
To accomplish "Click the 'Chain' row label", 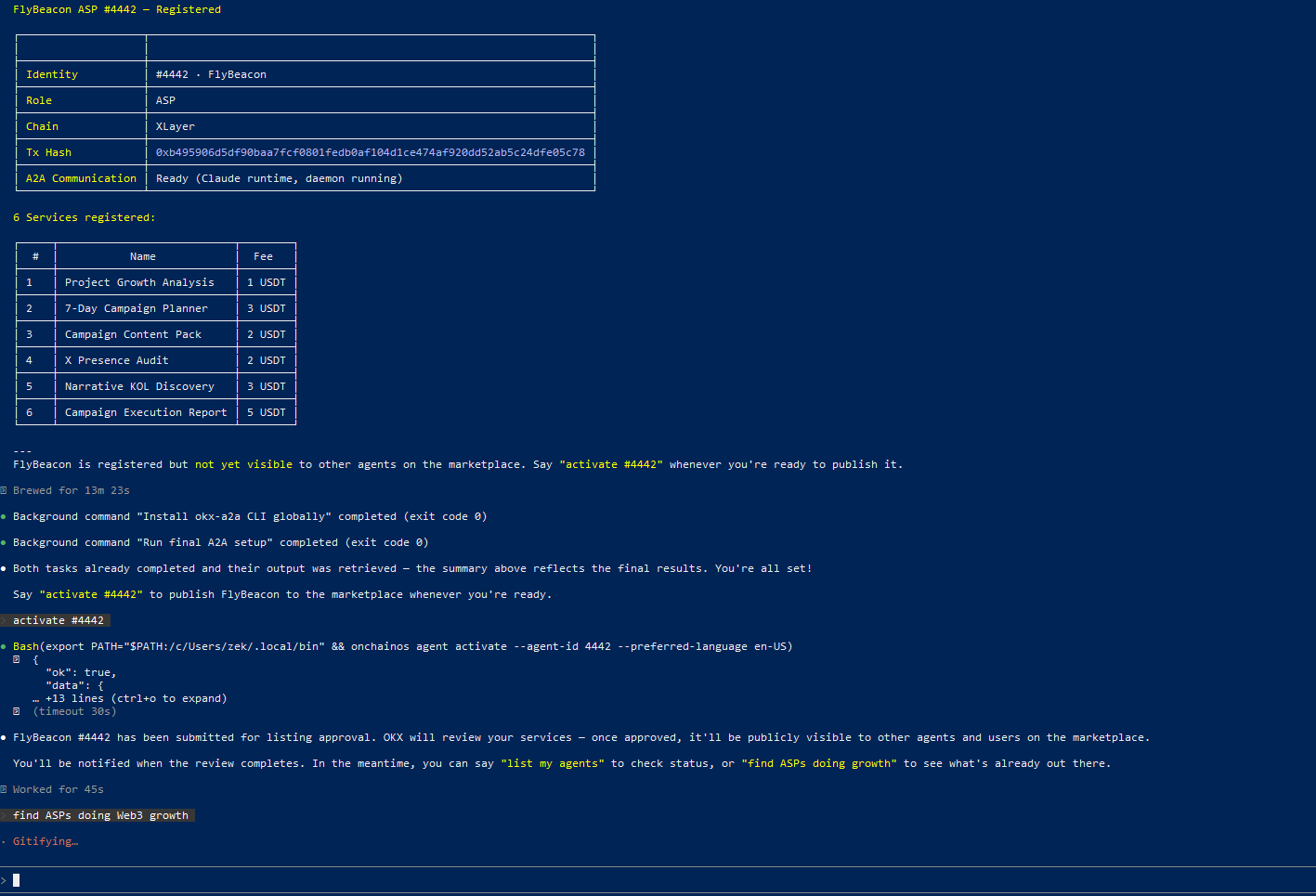I will 42,126.
